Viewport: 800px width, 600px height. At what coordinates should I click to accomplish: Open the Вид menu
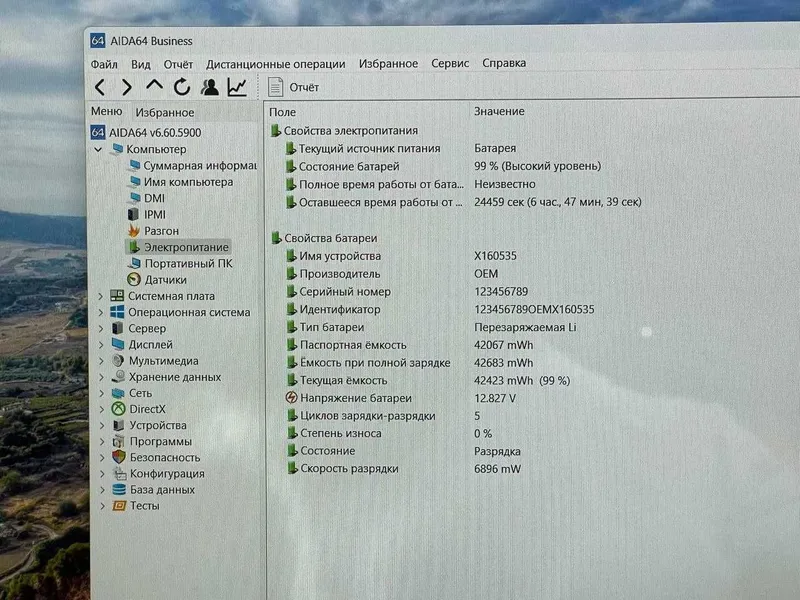[x=140, y=64]
